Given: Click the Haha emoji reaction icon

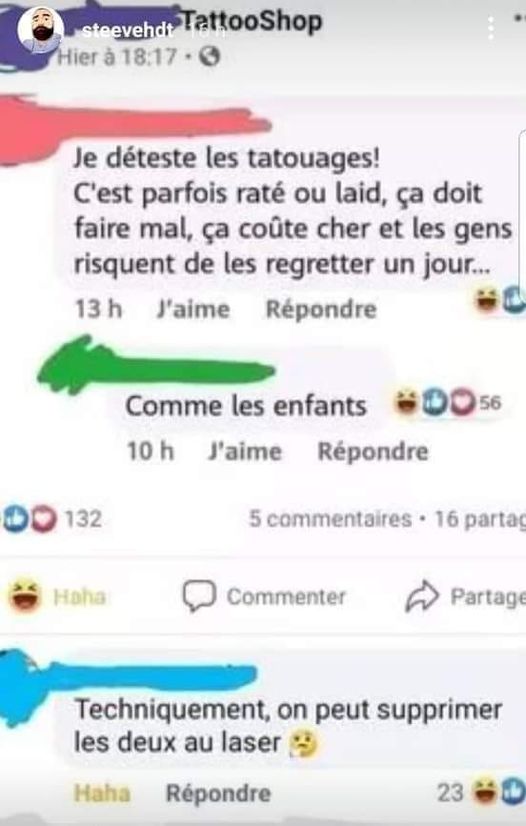Looking at the screenshot, I should coord(25,595).
